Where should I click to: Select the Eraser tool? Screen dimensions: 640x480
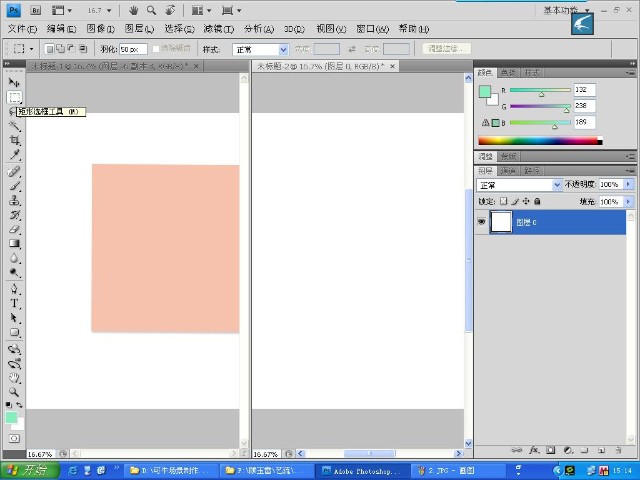pos(14,229)
